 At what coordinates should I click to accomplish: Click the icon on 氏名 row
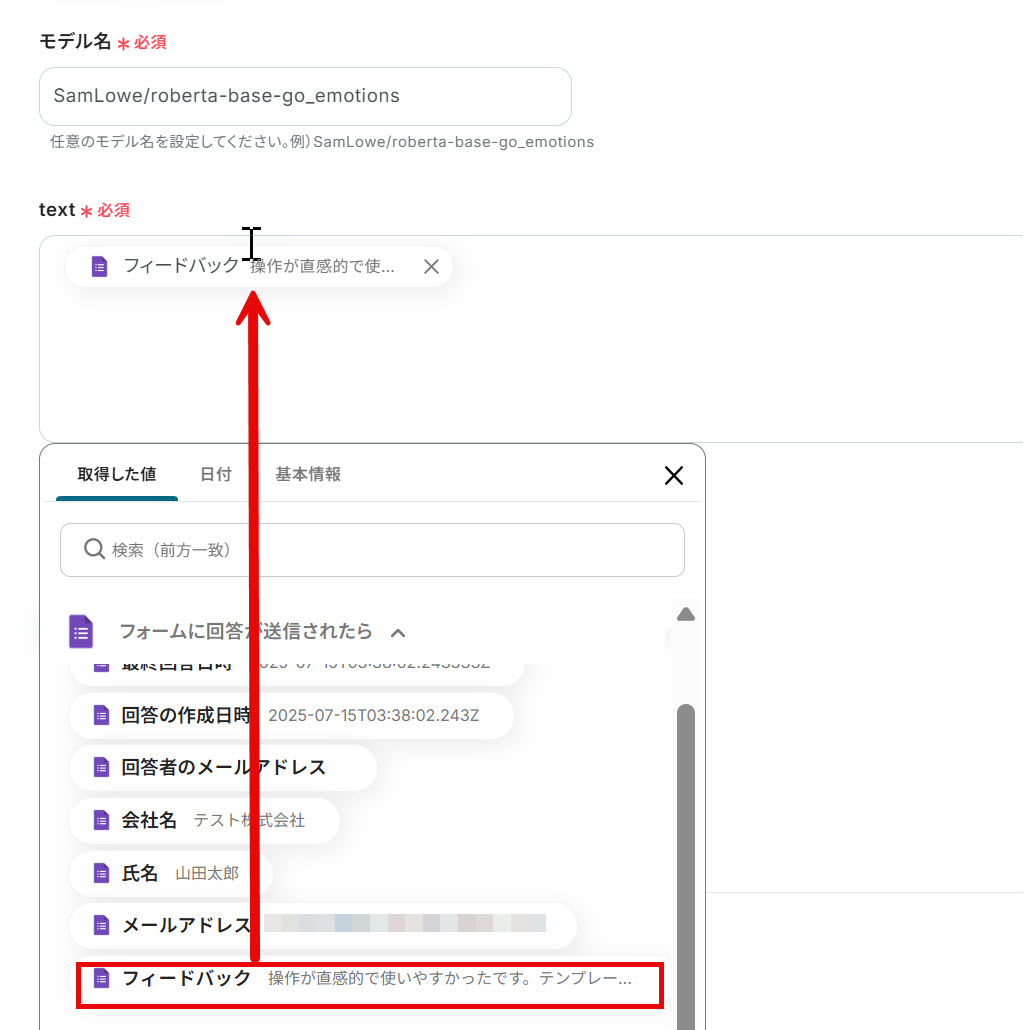101,873
